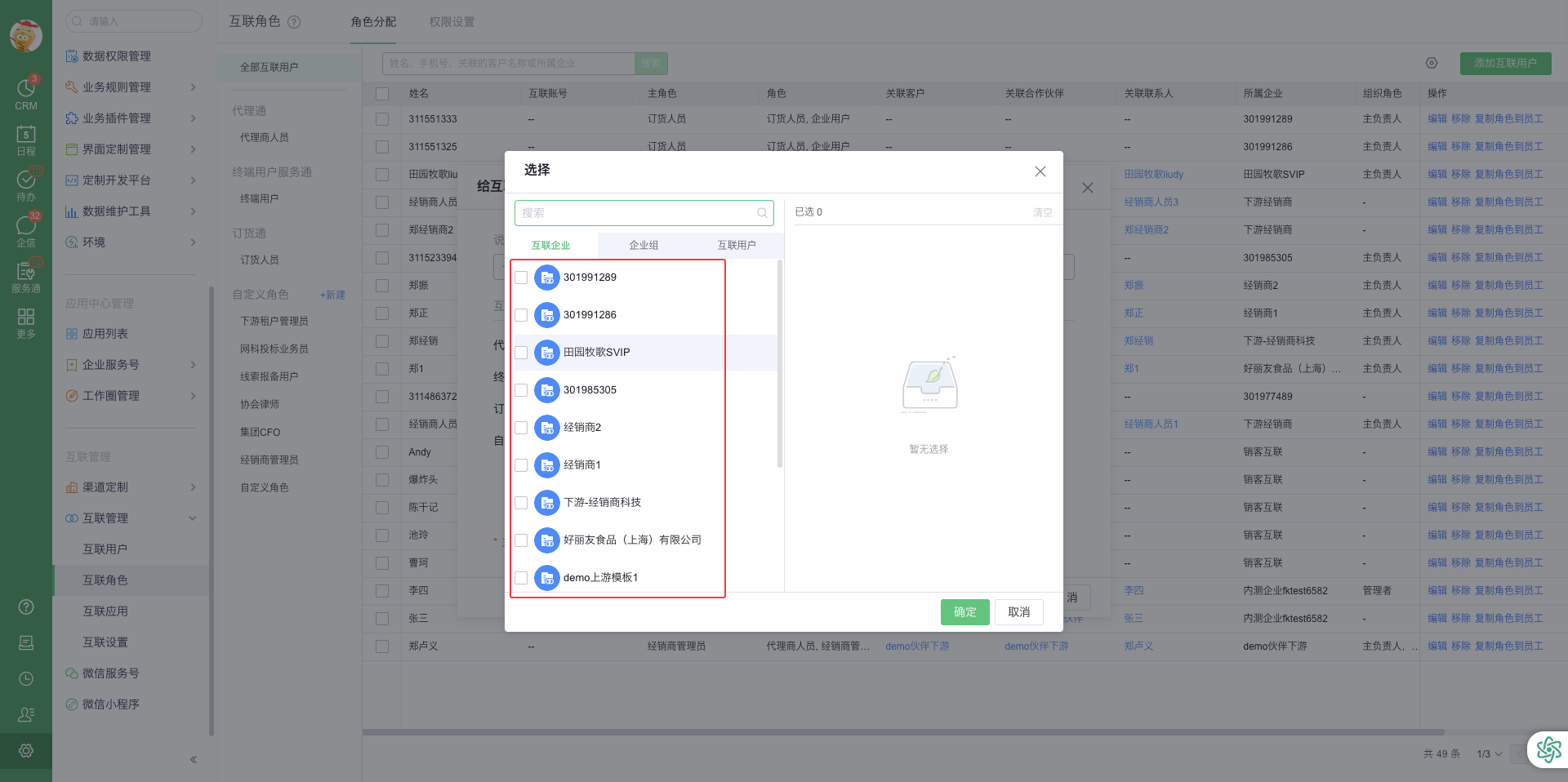Check the box for 301991286 in dialog
Screen dimensions: 1568x782
tap(521, 315)
